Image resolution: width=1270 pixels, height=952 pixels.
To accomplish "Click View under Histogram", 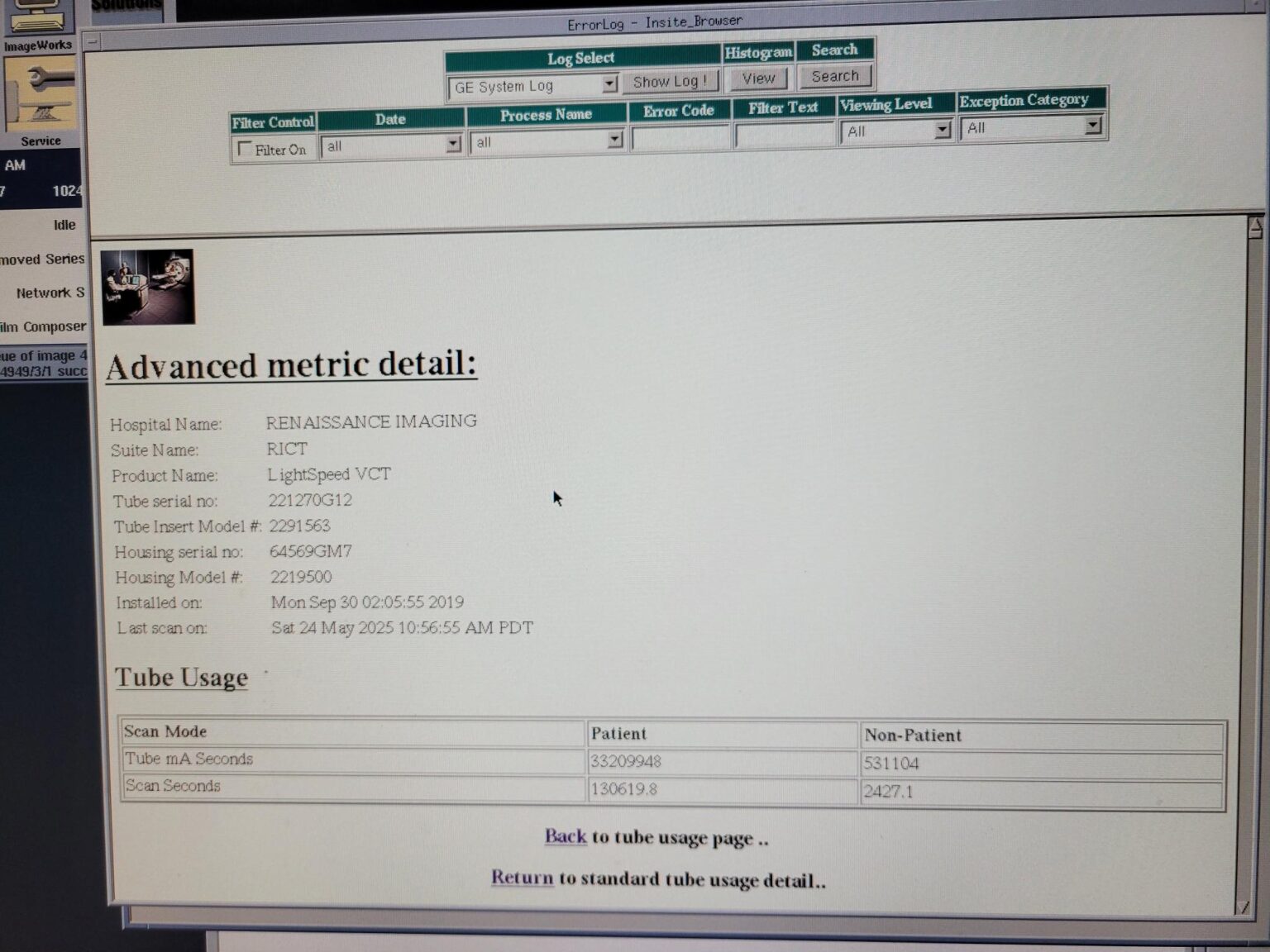I will (757, 79).
